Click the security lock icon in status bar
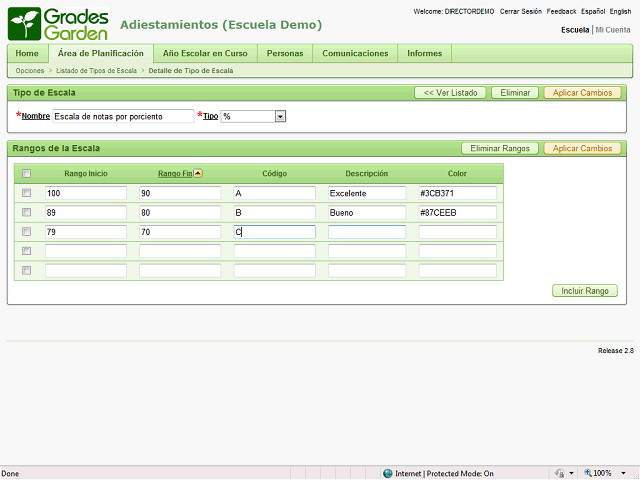Viewport: 640px width, 480px height. click(x=560, y=473)
